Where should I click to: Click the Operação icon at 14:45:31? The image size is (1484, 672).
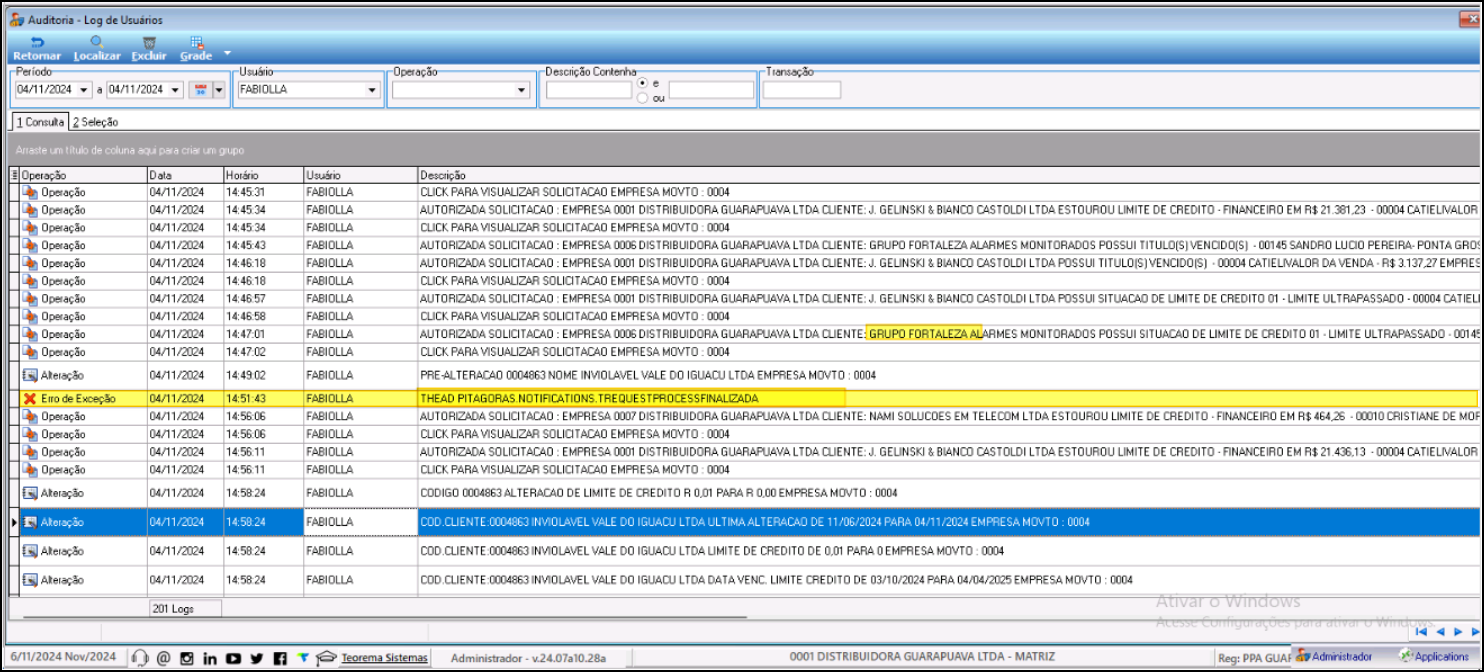coord(30,192)
